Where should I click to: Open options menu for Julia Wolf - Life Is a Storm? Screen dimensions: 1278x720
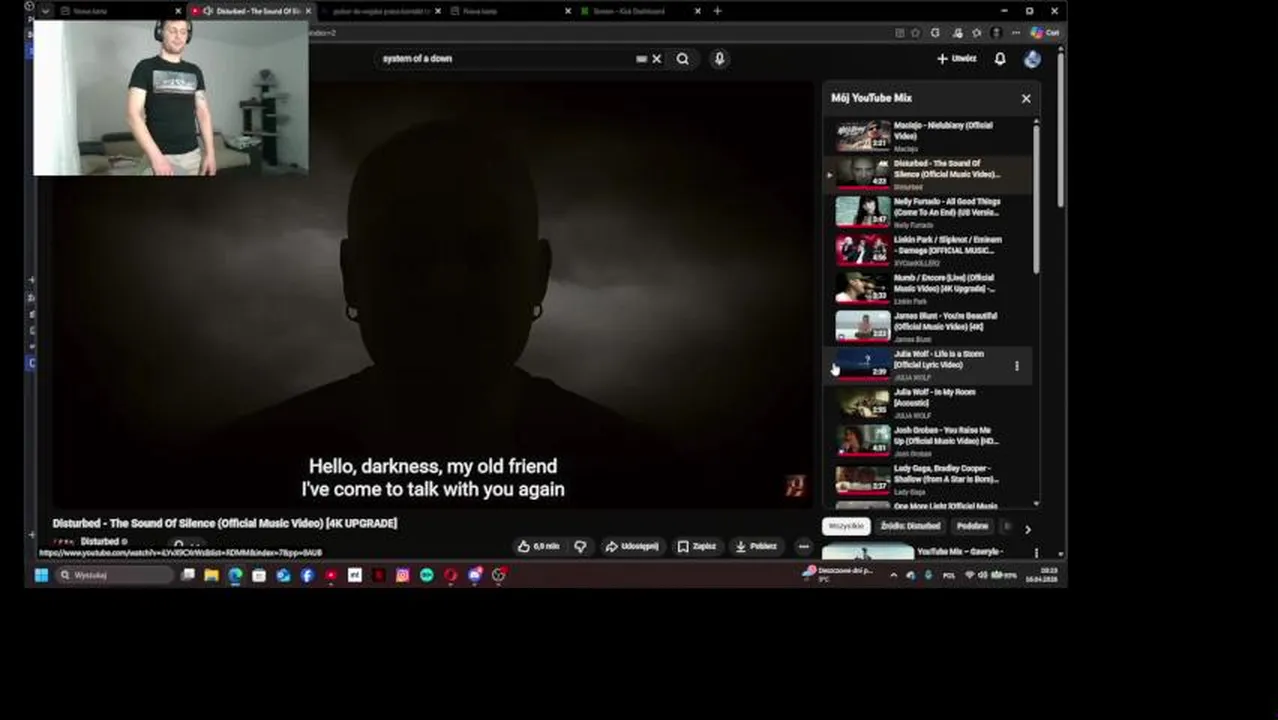[x=1017, y=366]
